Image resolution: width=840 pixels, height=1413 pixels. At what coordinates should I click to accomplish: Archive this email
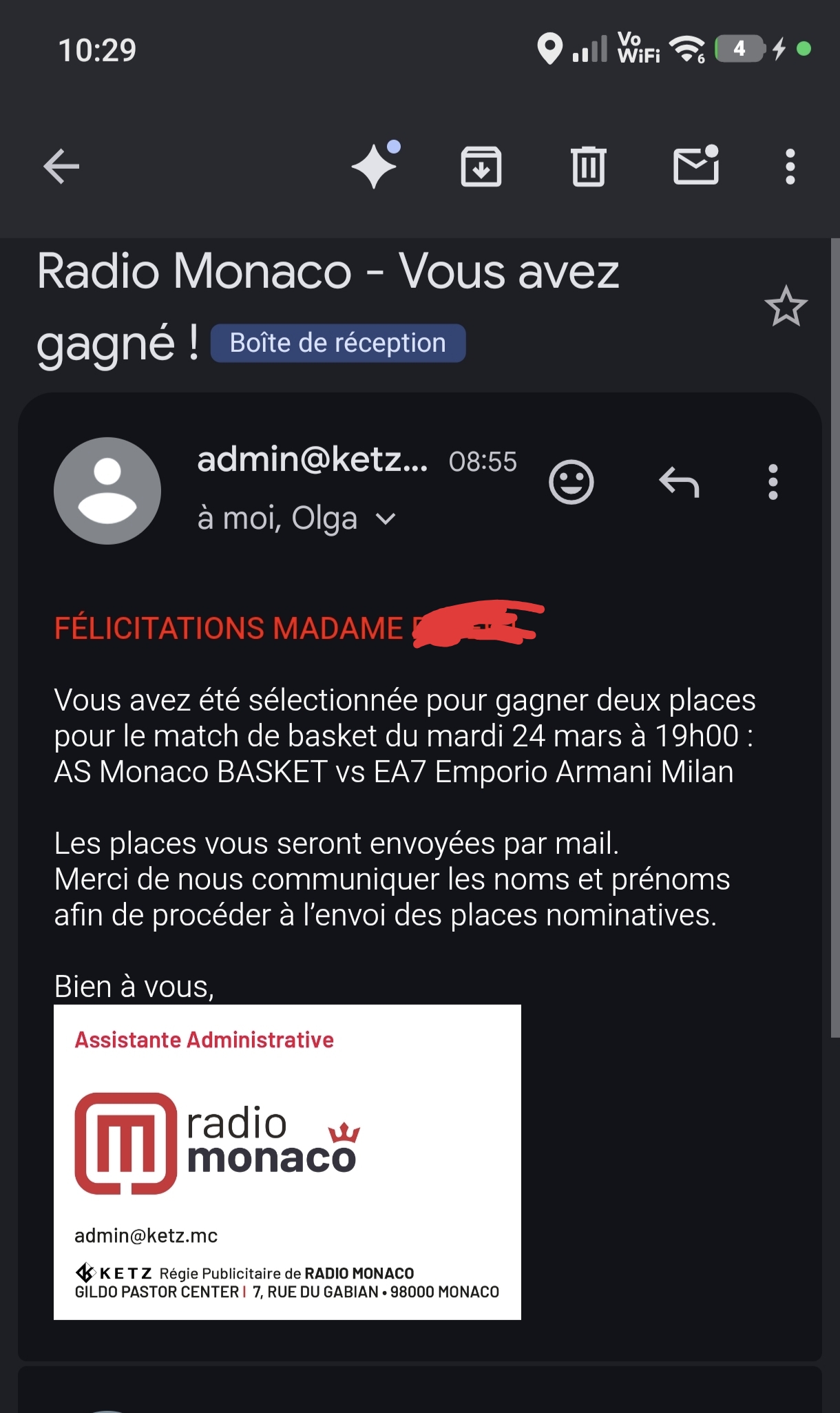(481, 167)
